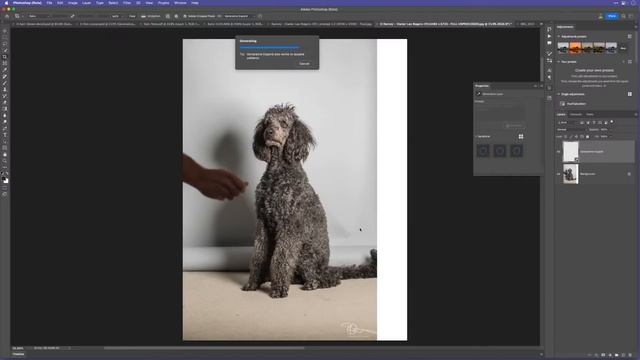Screen dimensions: 640x360
Task: Open the Layer menu
Action: (x=87, y=3)
